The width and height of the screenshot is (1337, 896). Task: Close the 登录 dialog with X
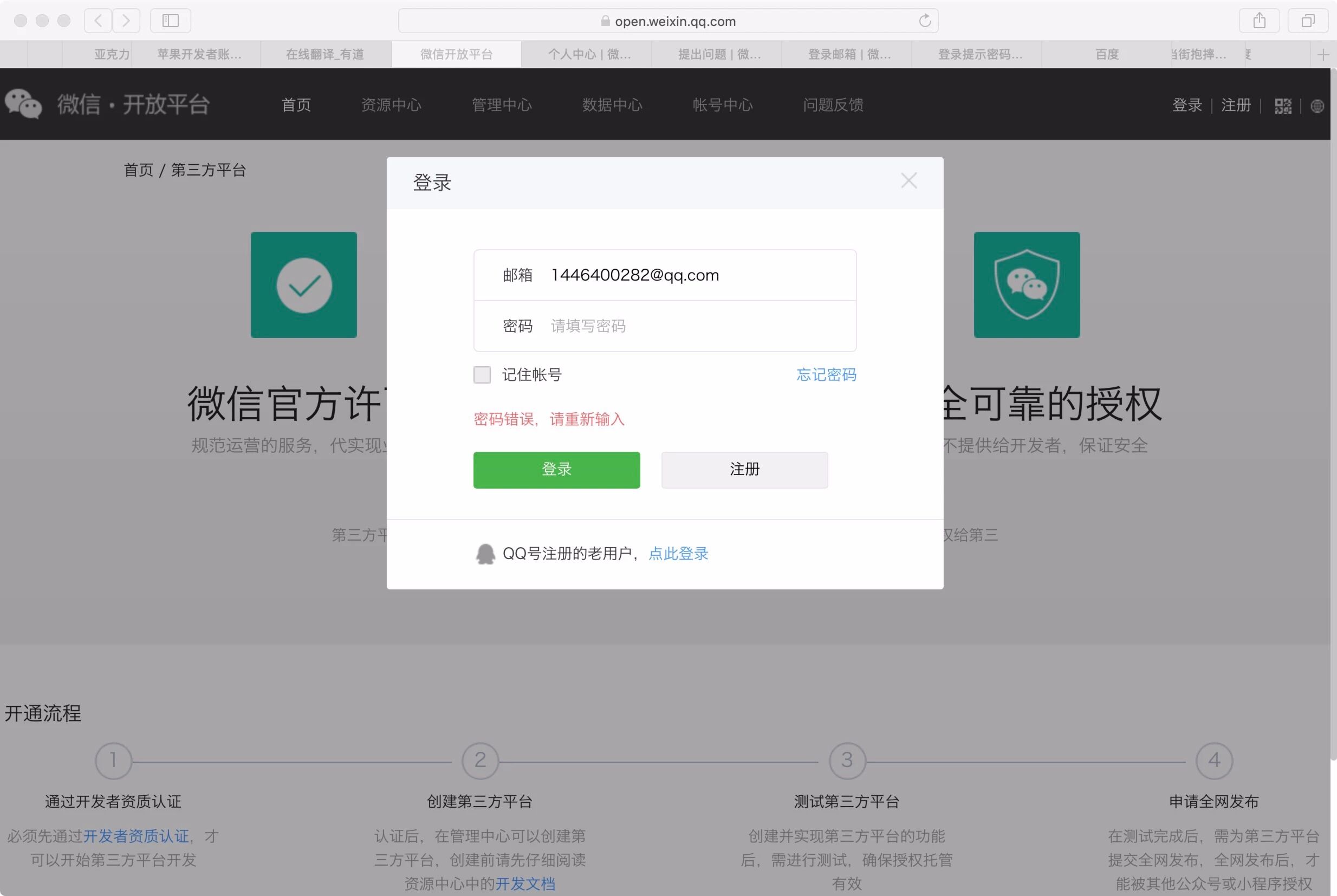[x=908, y=181]
